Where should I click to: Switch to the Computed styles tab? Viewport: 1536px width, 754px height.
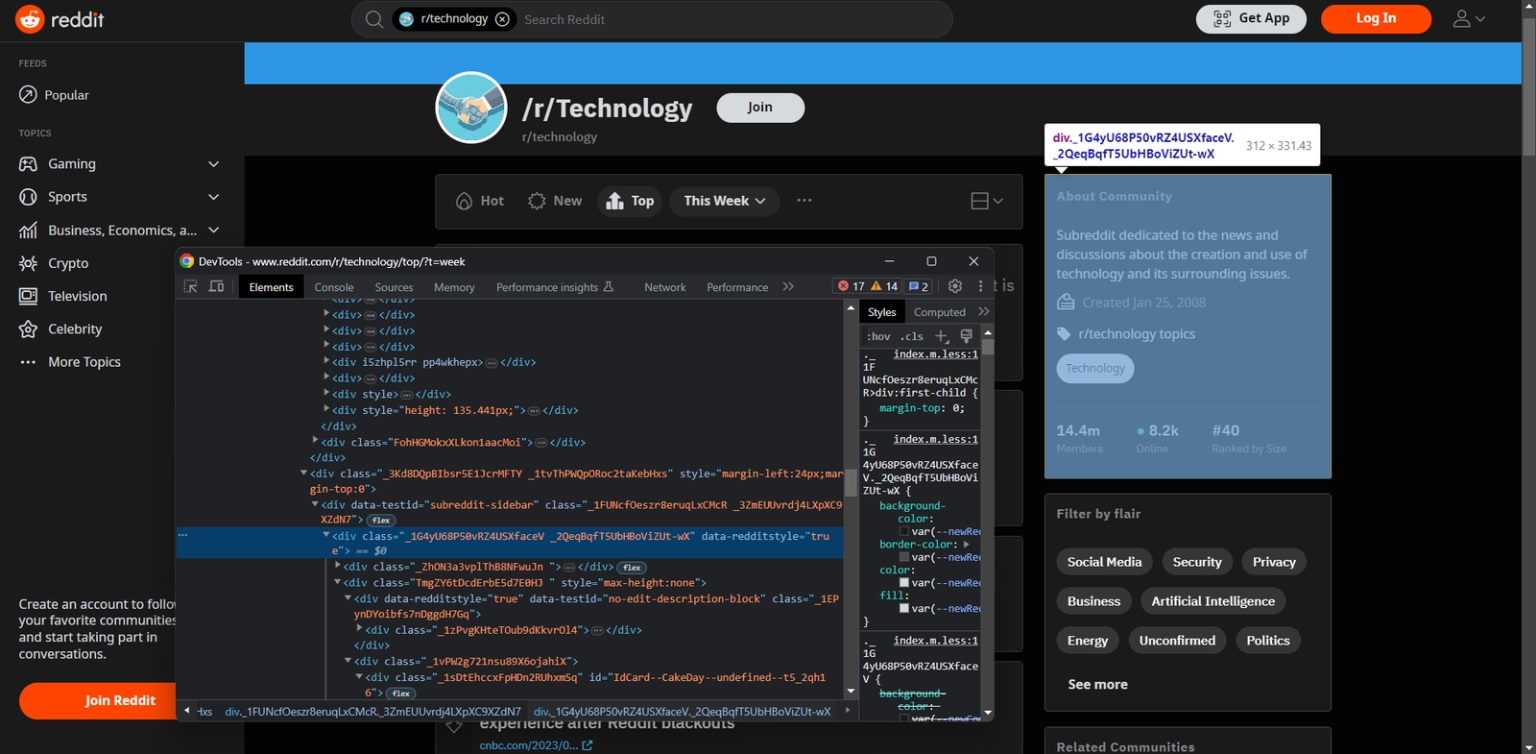[x=940, y=311]
